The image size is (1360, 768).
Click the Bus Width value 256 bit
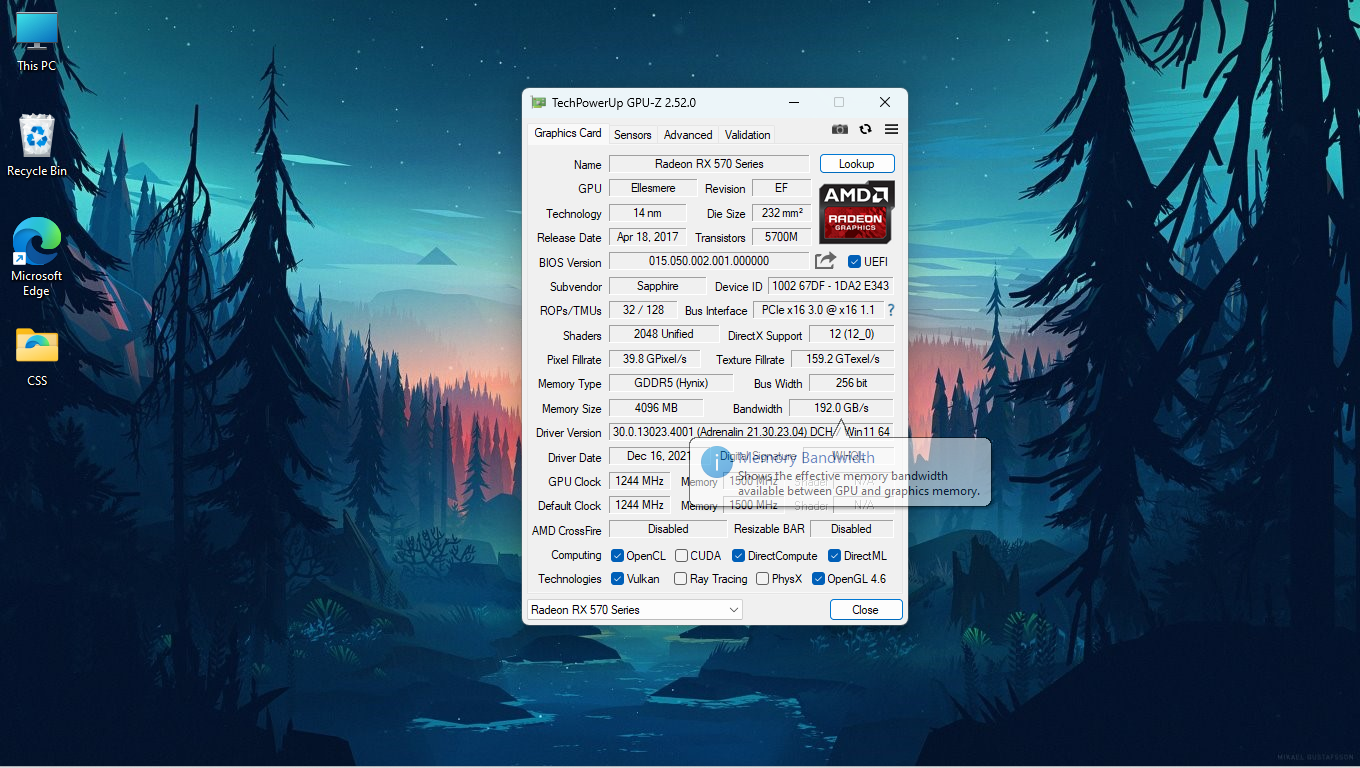(851, 383)
